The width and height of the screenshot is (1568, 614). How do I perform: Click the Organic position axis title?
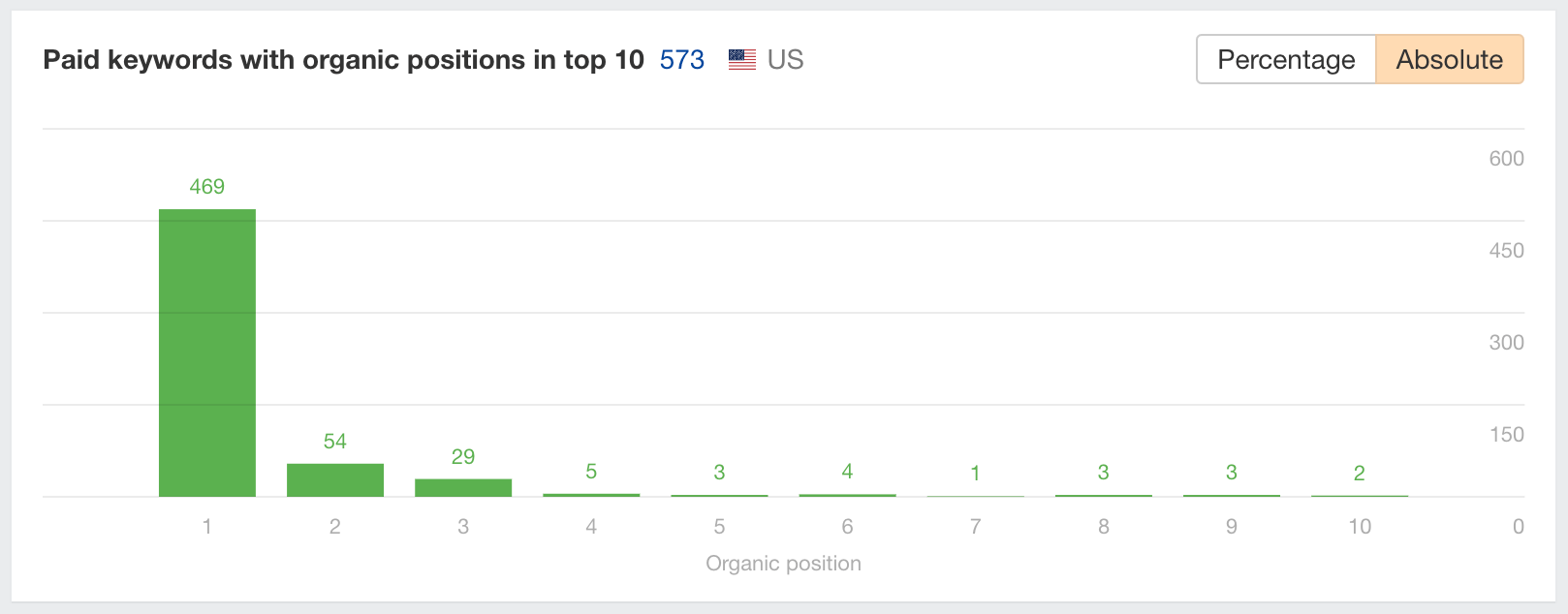(783, 564)
